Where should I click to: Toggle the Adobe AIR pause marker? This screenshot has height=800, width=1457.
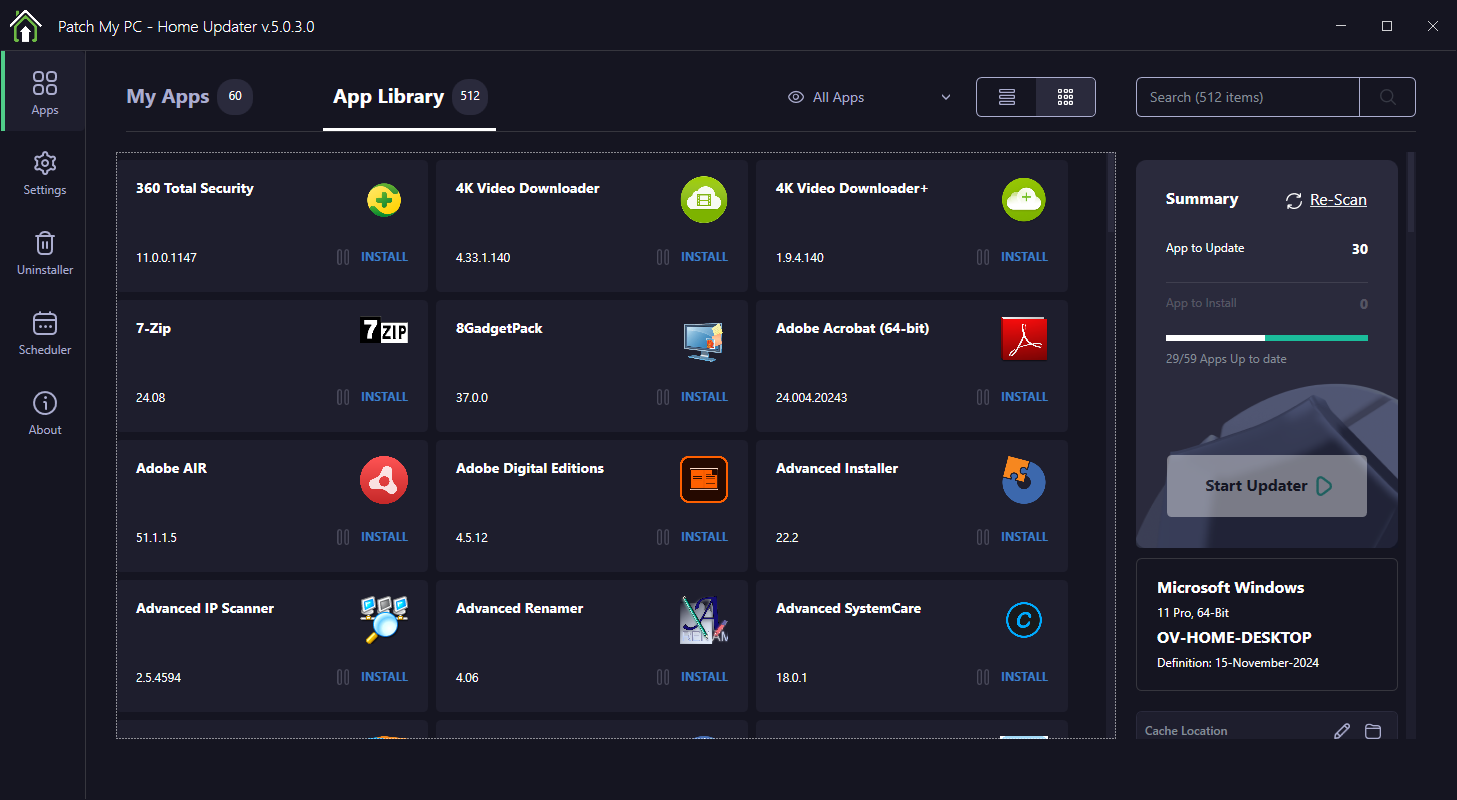(x=343, y=537)
